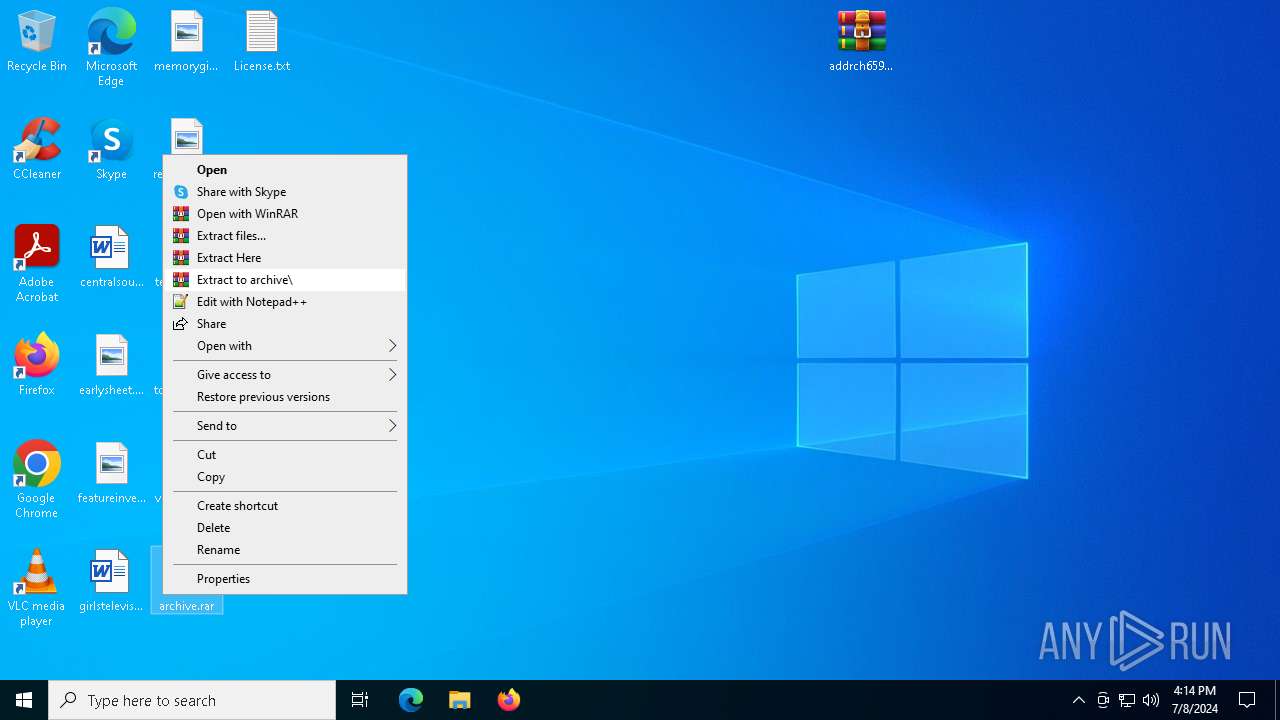The height and width of the screenshot is (720, 1280).
Task: Select the License.txt file icon
Action: pyautogui.click(x=262, y=42)
